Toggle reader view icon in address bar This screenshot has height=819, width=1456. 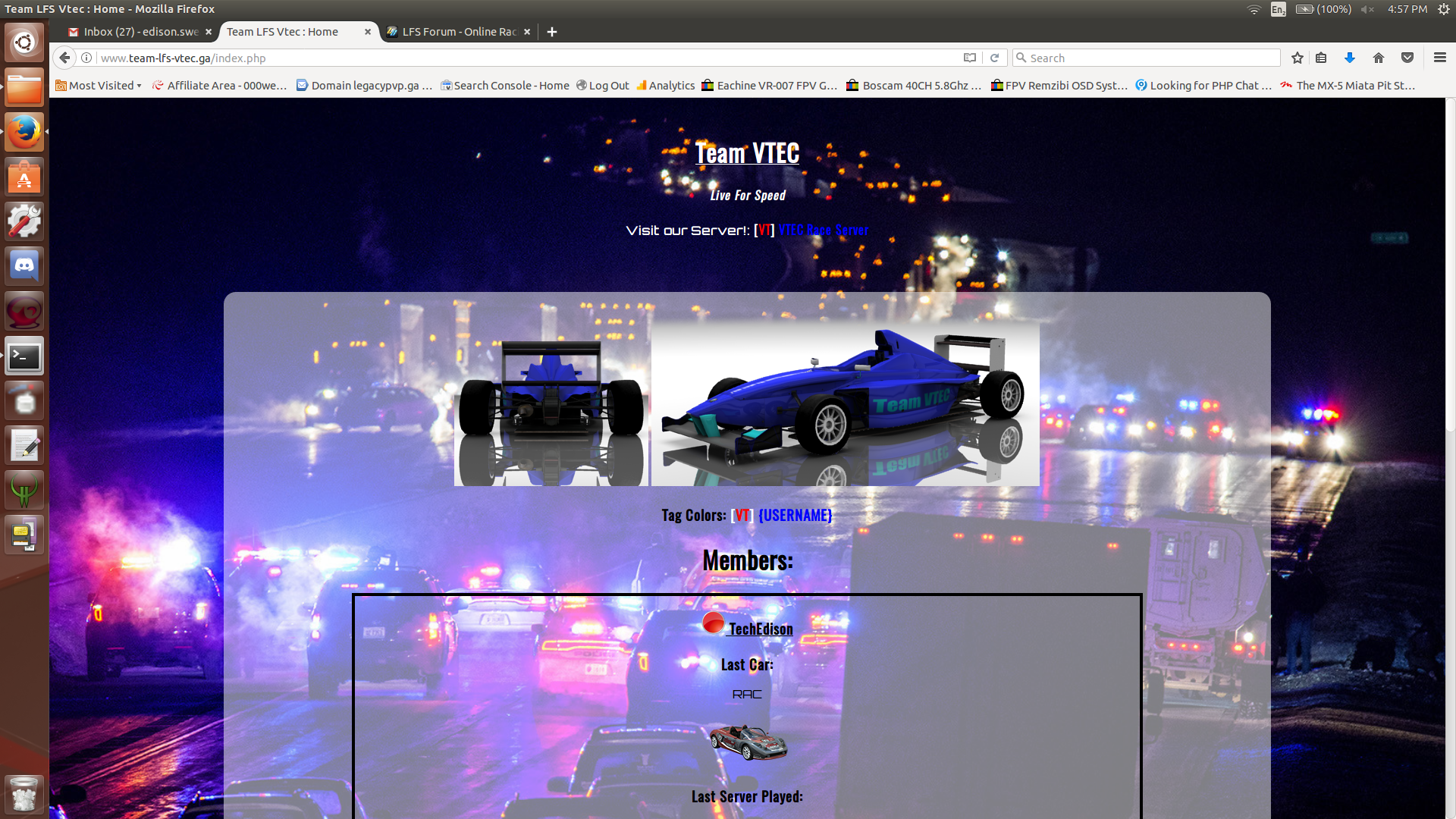coord(969,58)
